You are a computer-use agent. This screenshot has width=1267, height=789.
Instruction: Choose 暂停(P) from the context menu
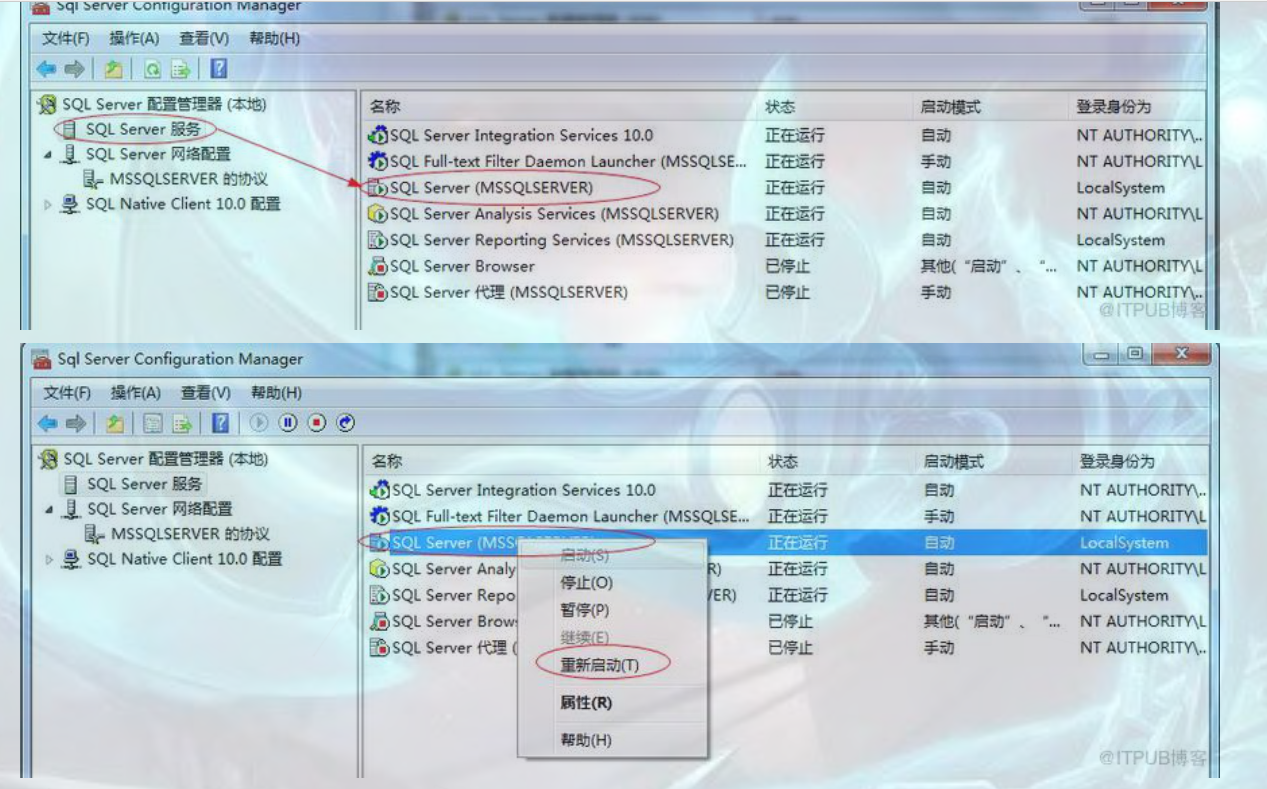click(612, 610)
